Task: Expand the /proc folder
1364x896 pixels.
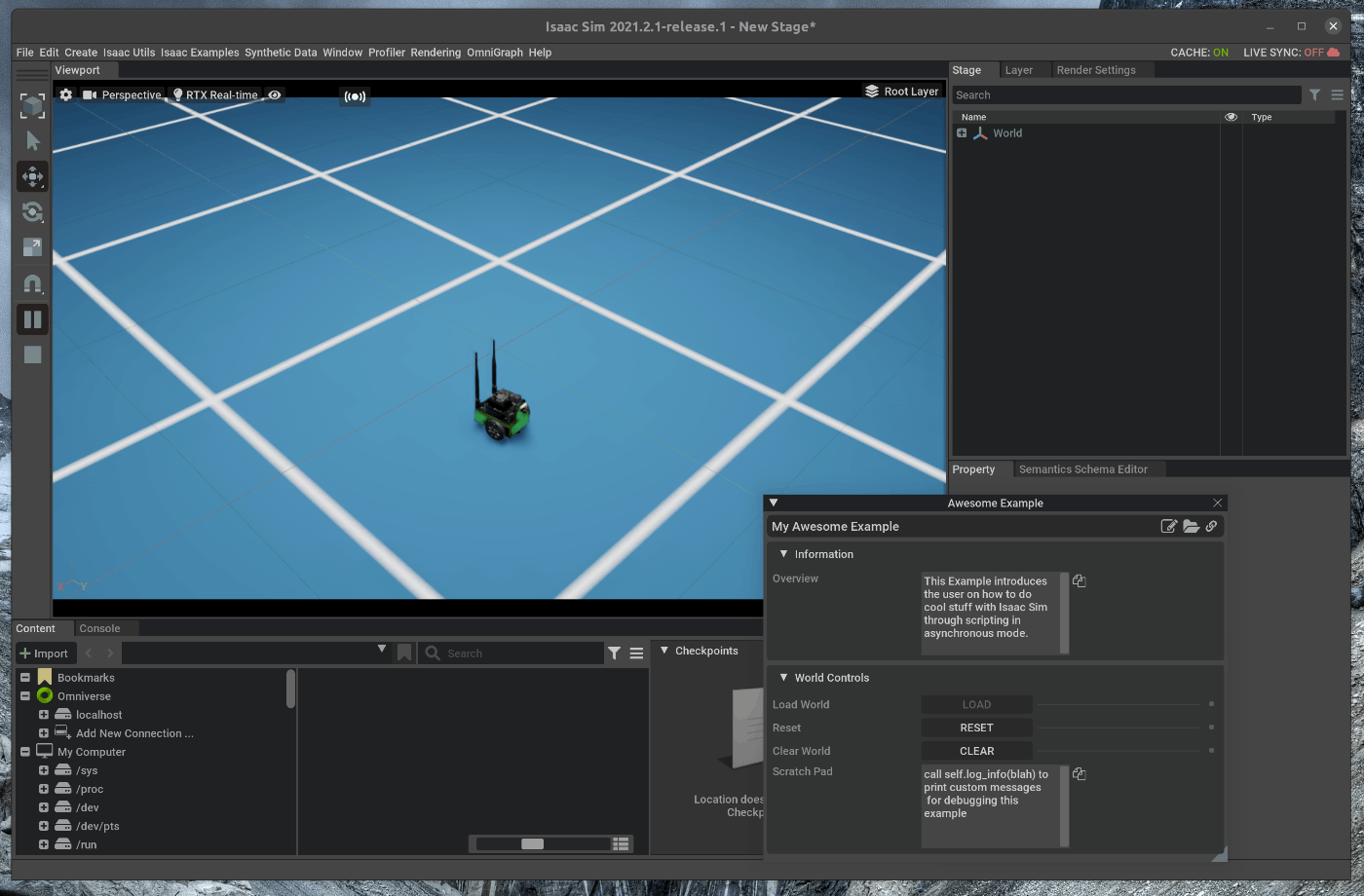Action: [x=44, y=789]
